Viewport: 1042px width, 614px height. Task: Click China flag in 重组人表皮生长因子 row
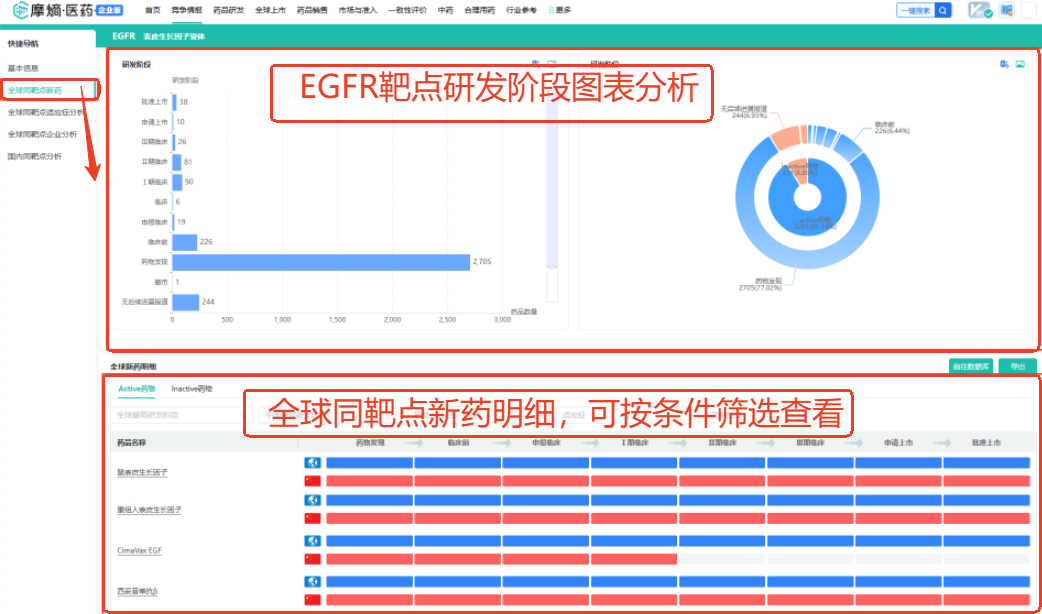pos(312,518)
